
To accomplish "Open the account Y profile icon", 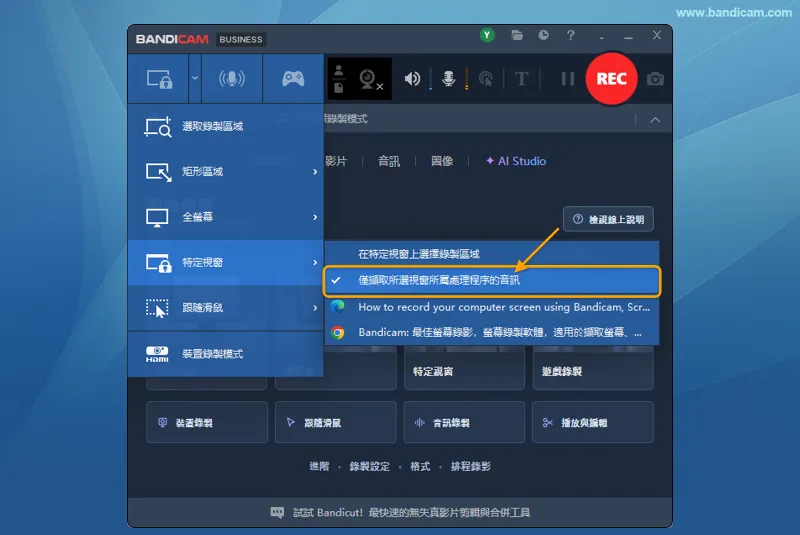I will click(487, 35).
